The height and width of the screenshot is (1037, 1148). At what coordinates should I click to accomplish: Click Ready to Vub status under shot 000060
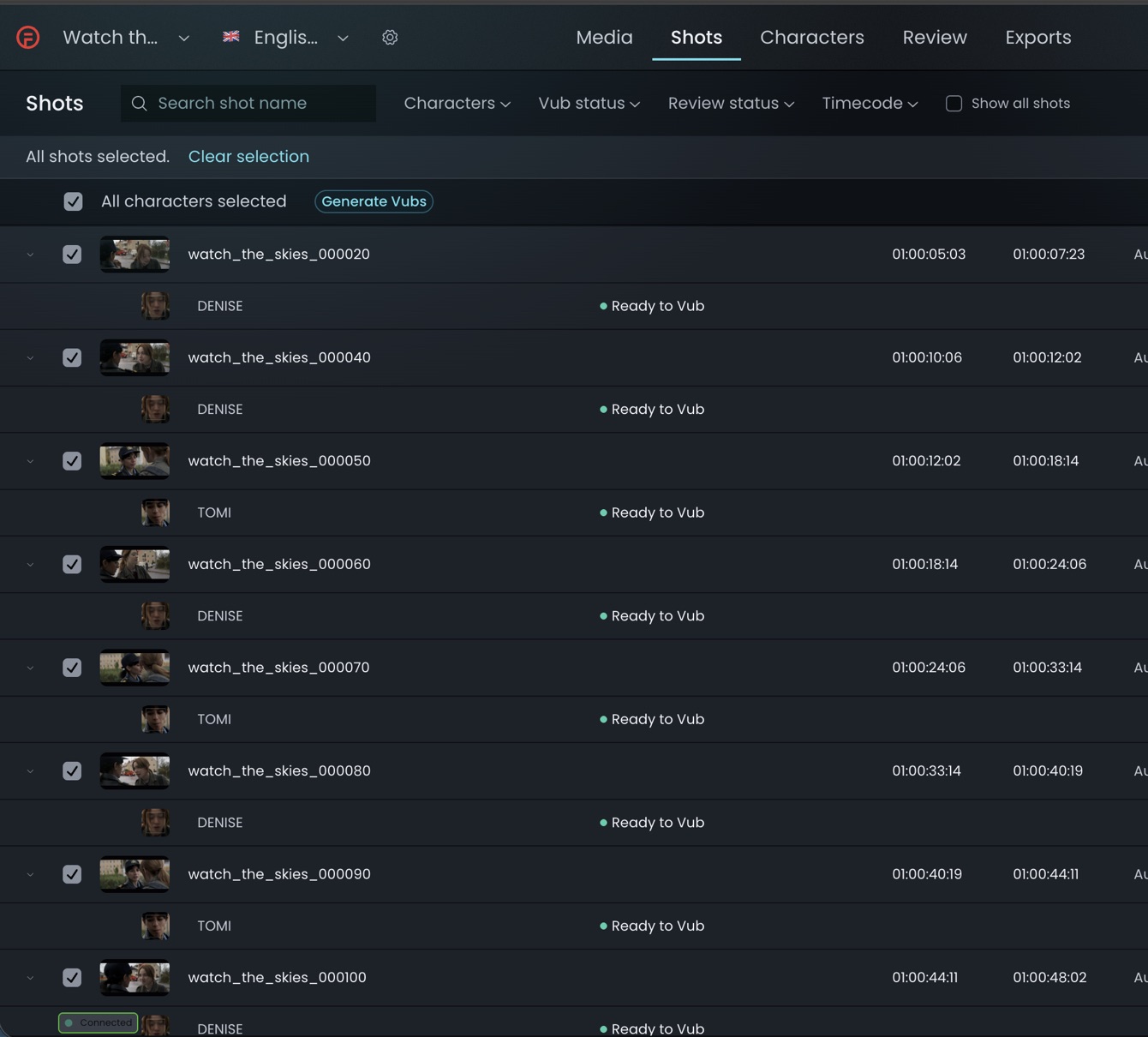[652, 616]
